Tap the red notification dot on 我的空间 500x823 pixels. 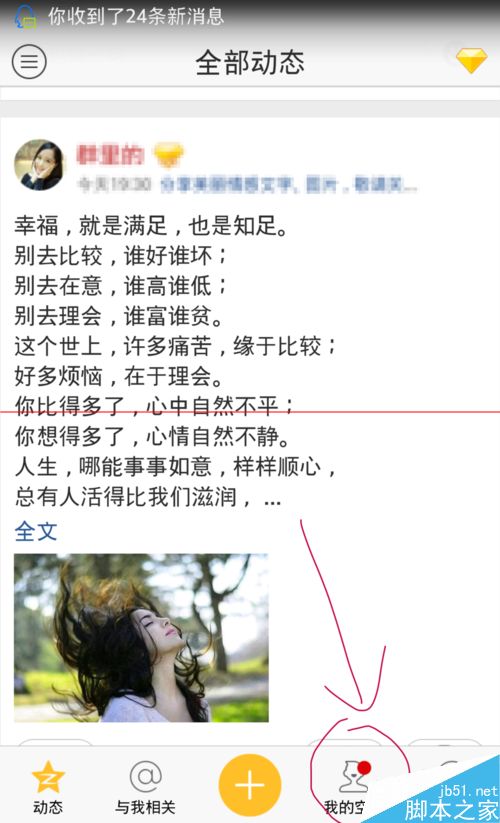click(x=364, y=768)
